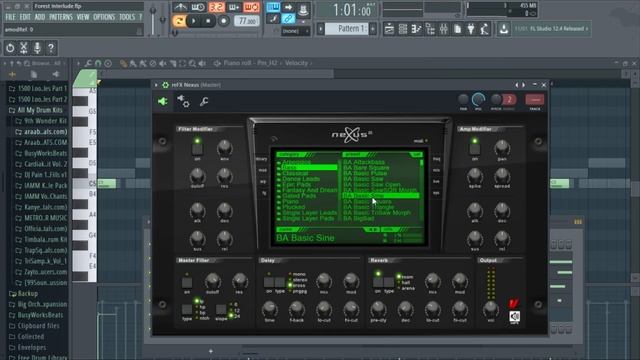
Task: Click the Nexus wrapper wrench icon
Action: (204, 101)
